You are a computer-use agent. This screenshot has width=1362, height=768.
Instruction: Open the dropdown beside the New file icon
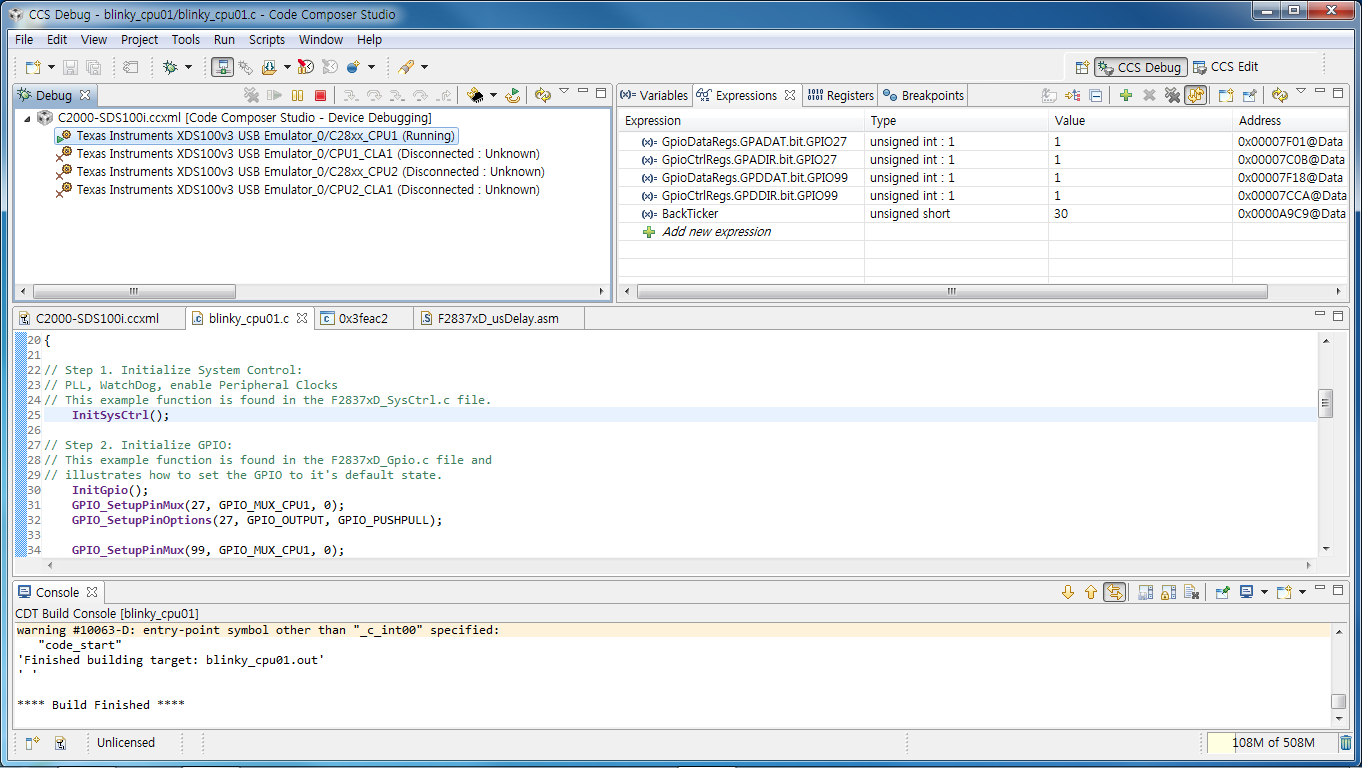pyautogui.click(x=51, y=67)
